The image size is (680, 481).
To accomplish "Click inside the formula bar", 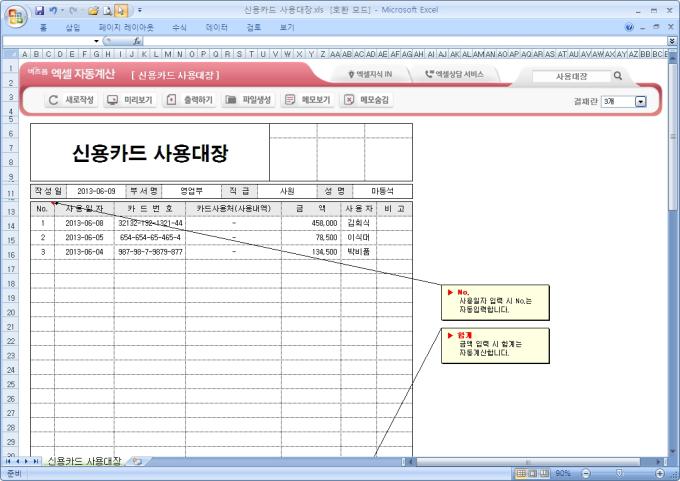I will [x=405, y=41].
